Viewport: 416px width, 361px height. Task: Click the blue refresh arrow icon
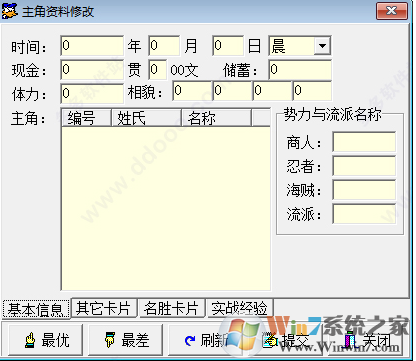tap(190, 340)
